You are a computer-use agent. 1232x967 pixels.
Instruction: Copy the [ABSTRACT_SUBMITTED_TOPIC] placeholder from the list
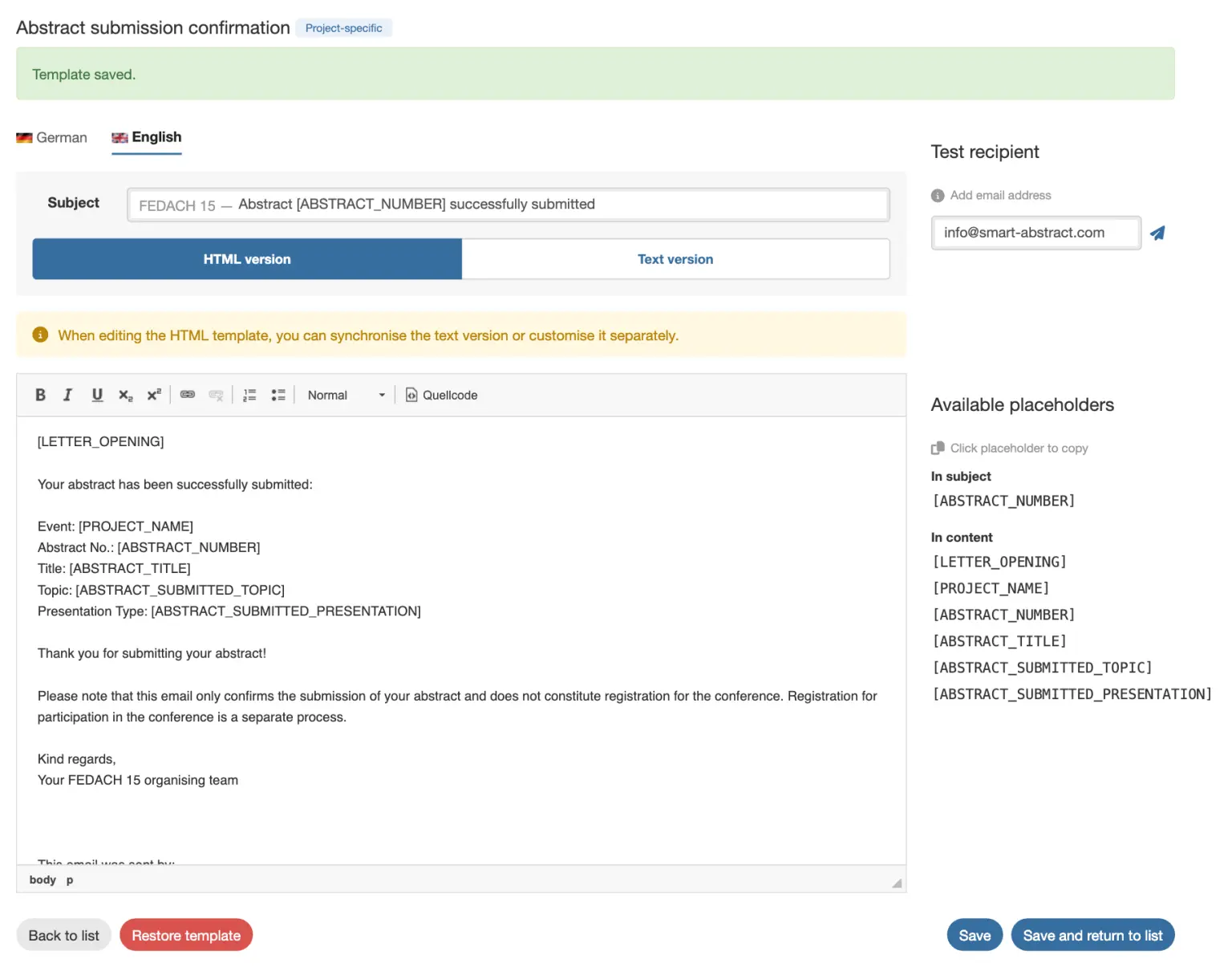[1042, 668]
